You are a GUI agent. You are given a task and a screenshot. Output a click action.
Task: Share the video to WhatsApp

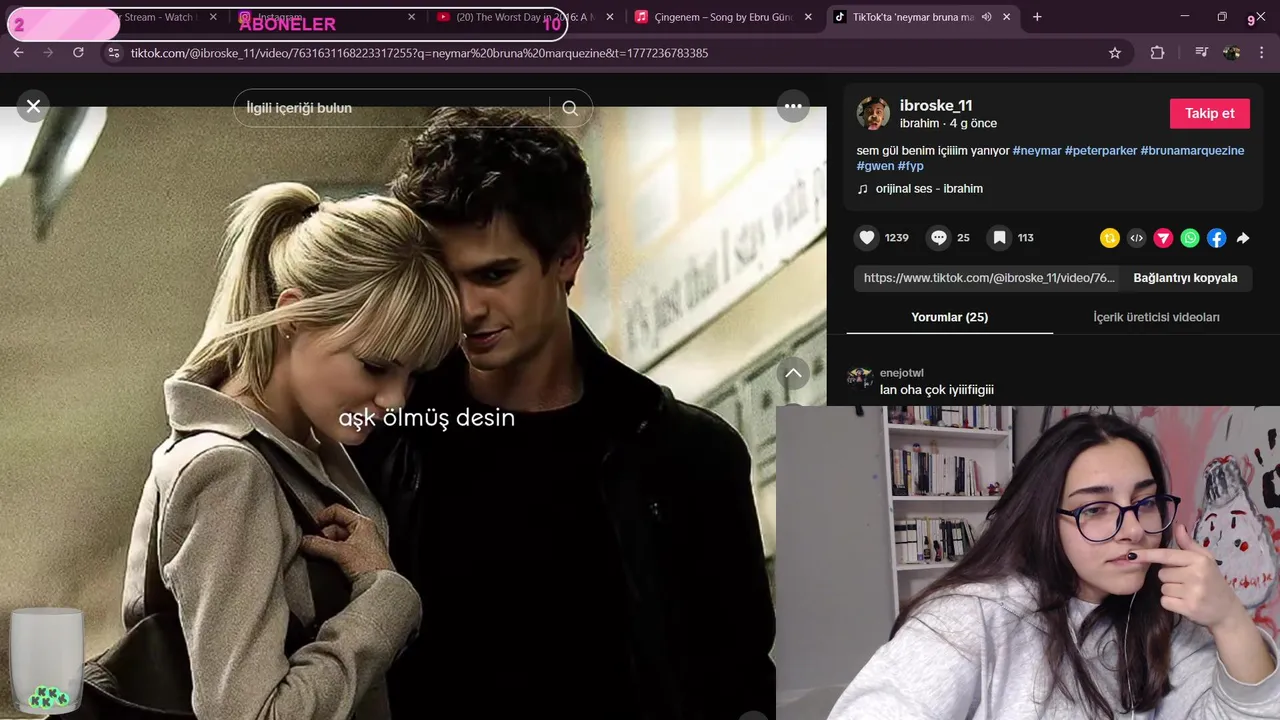point(1190,238)
